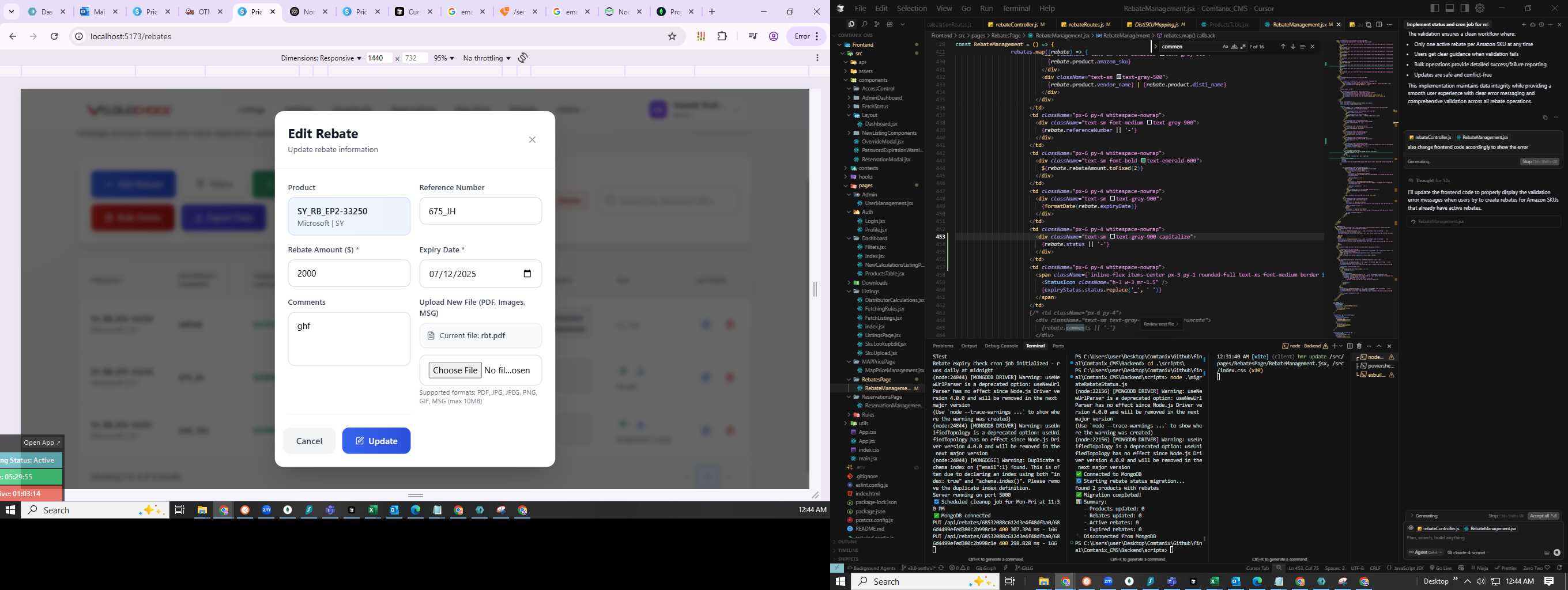Jump to previous find match arrow
The image size is (1568, 590).
(x=1283, y=47)
